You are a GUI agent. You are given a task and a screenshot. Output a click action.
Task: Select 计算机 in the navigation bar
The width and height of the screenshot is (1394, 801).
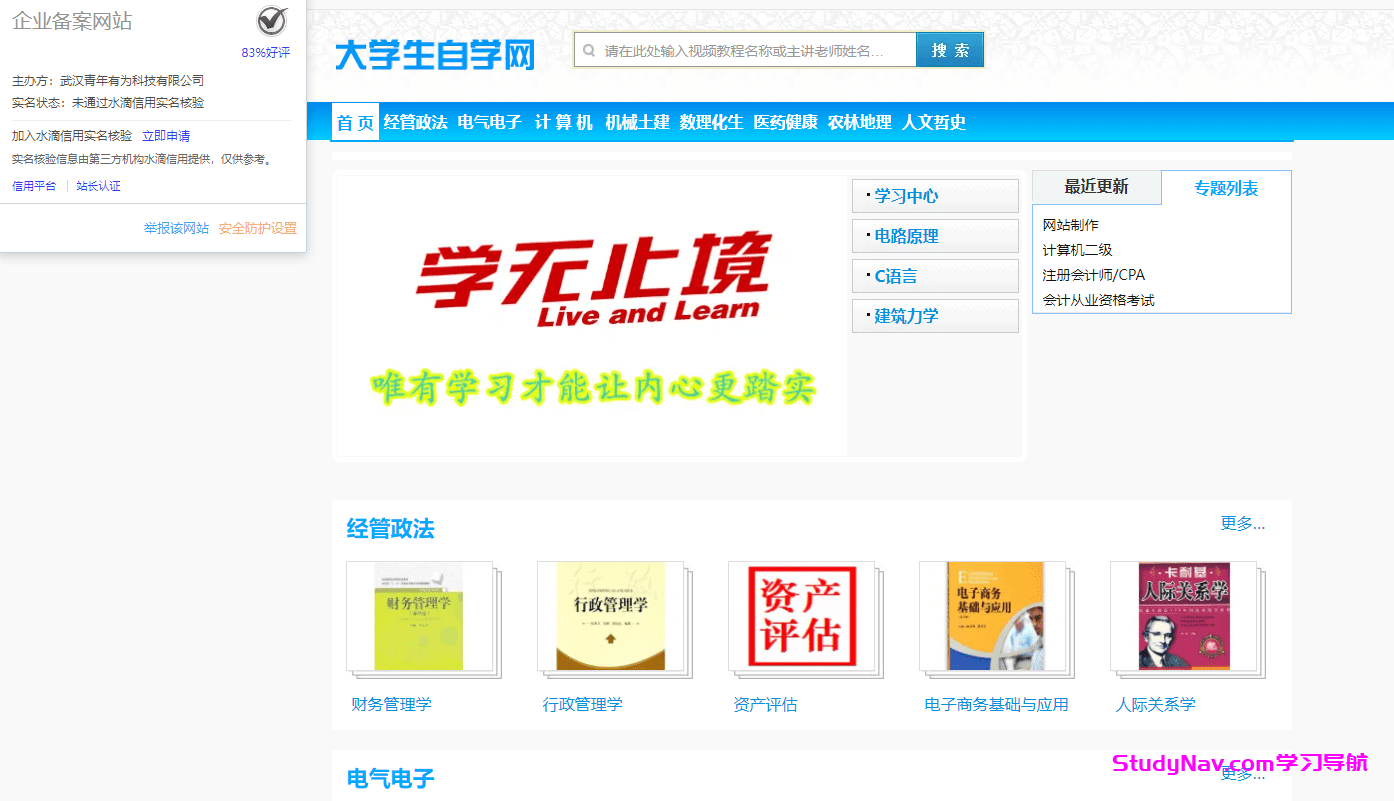pyautogui.click(x=563, y=121)
